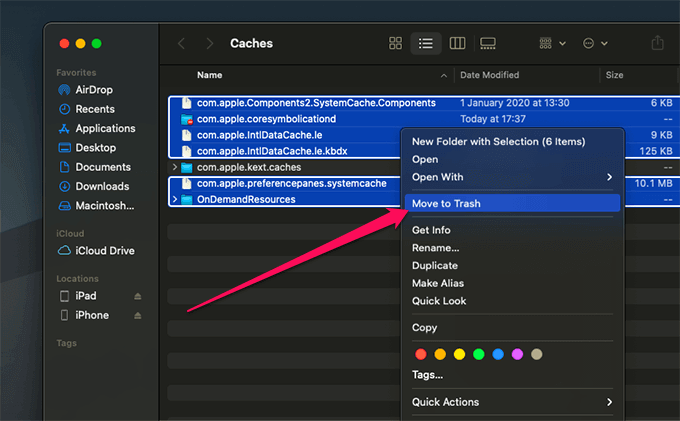Sort by the Date Modified column
This screenshot has height=421, width=680.
[x=489, y=75]
